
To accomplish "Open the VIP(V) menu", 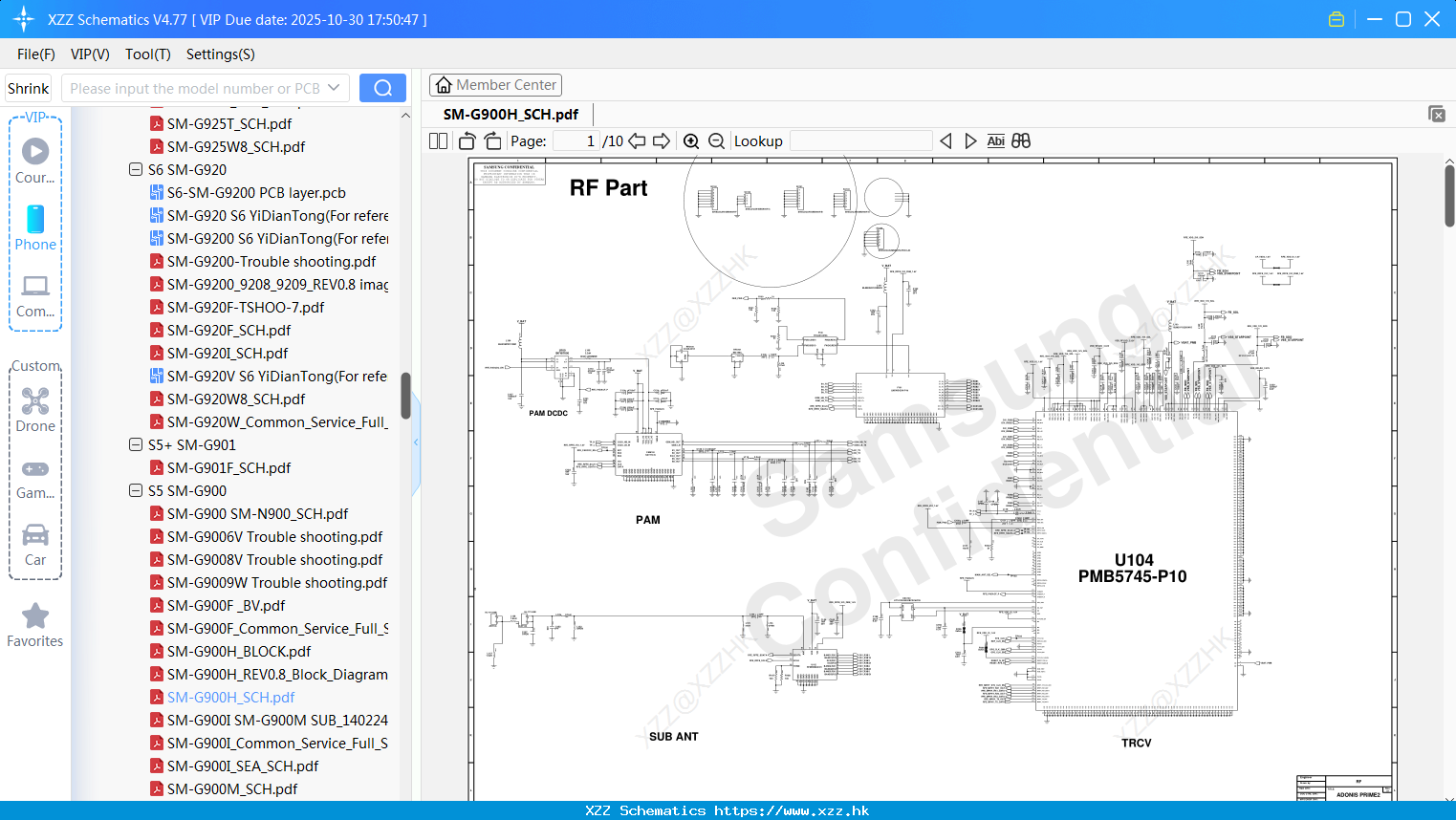I will [x=90, y=54].
